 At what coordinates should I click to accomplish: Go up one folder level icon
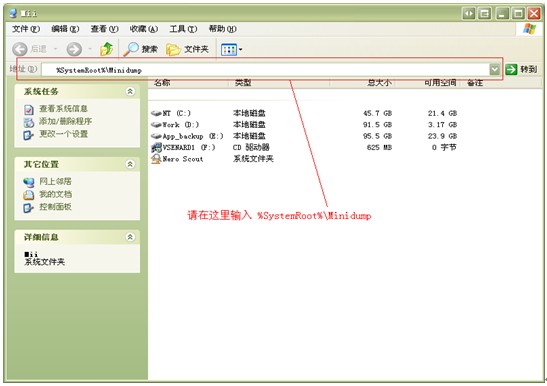click(x=107, y=49)
